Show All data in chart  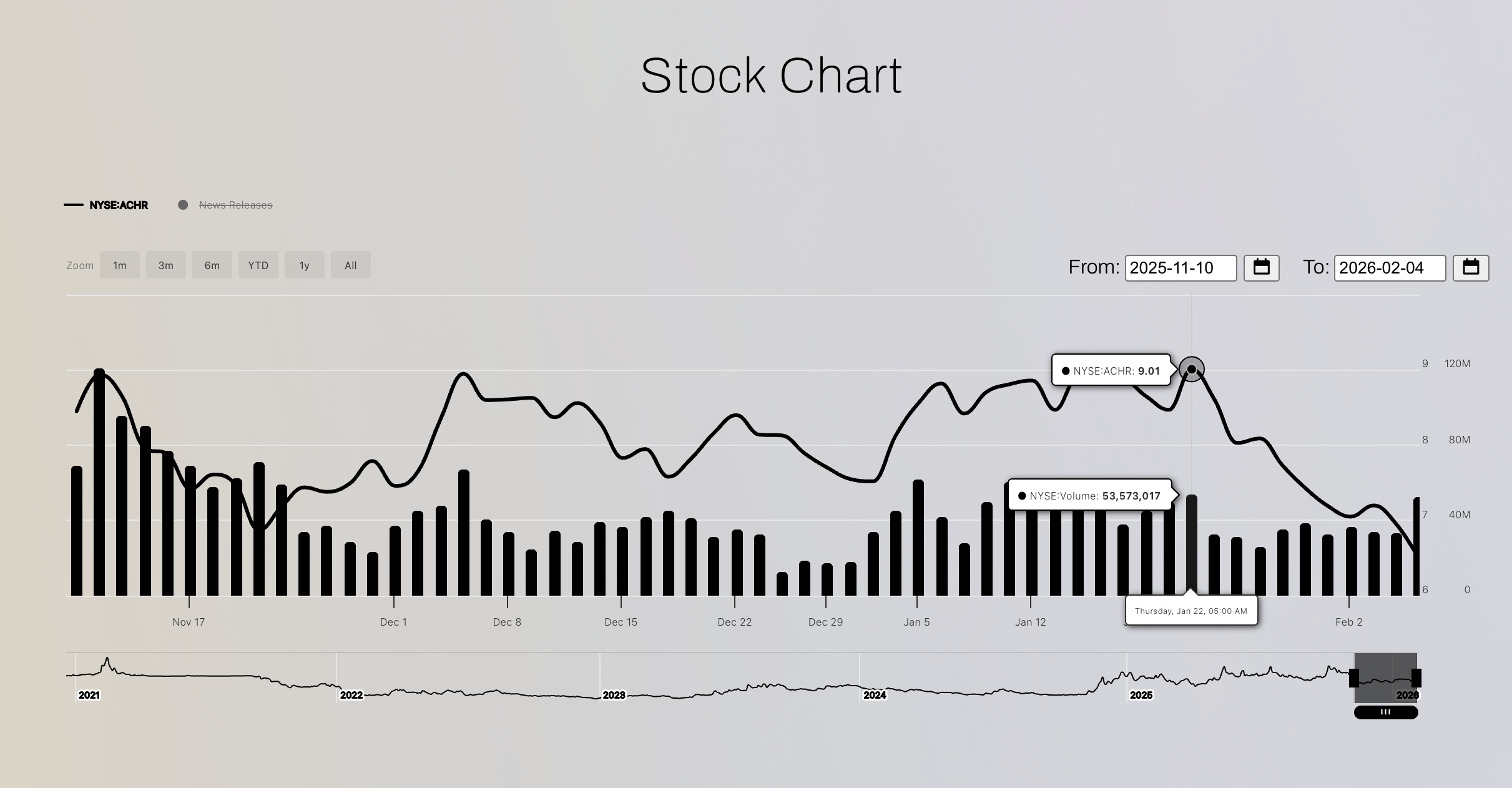click(350, 265)
